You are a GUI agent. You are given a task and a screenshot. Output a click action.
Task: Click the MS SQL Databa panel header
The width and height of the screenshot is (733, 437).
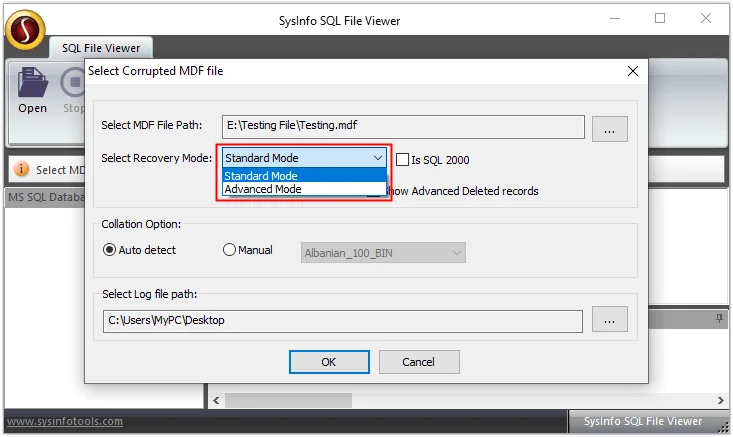coord(45,197)
